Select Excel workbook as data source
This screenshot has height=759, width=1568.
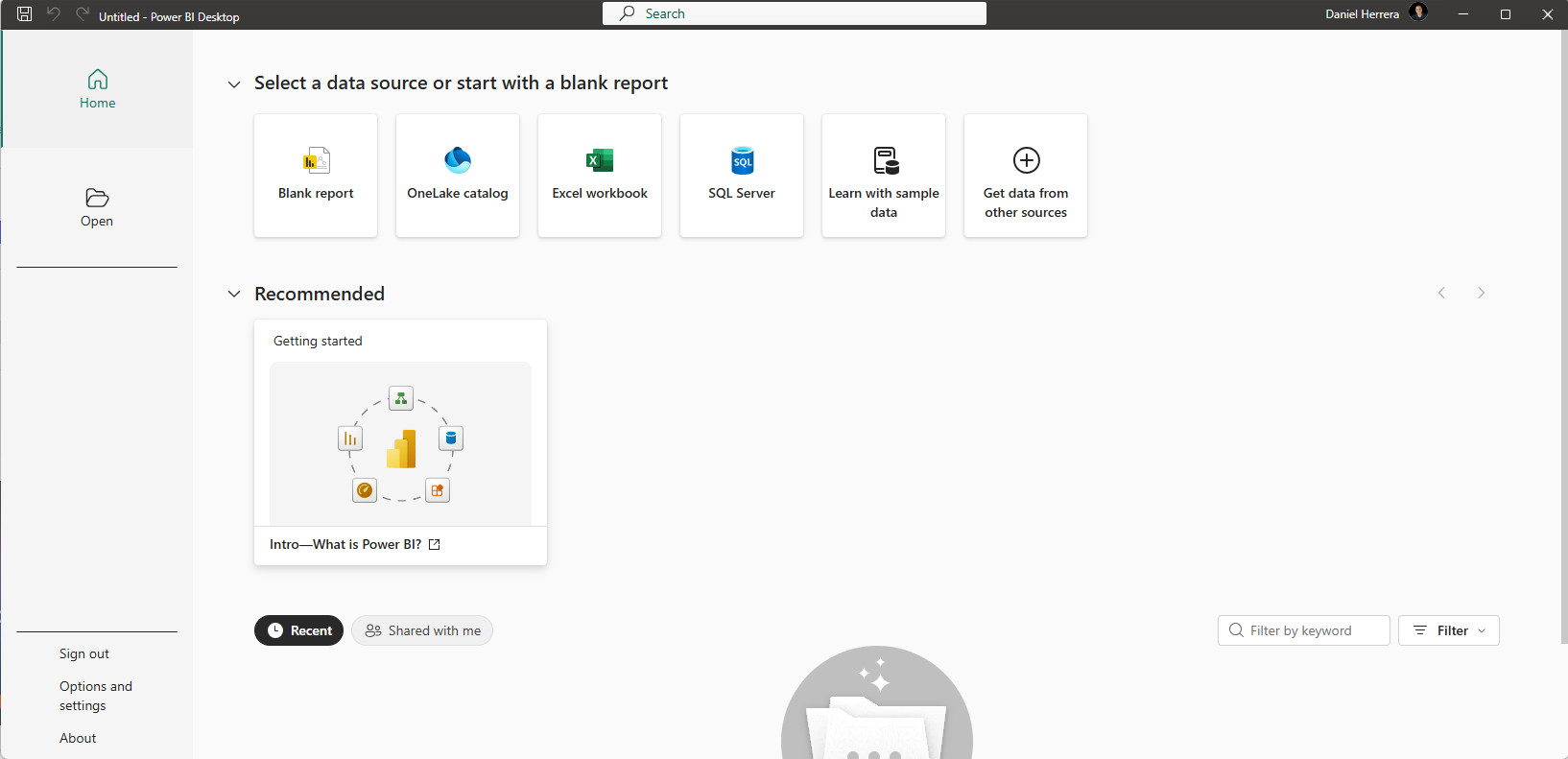600,176
